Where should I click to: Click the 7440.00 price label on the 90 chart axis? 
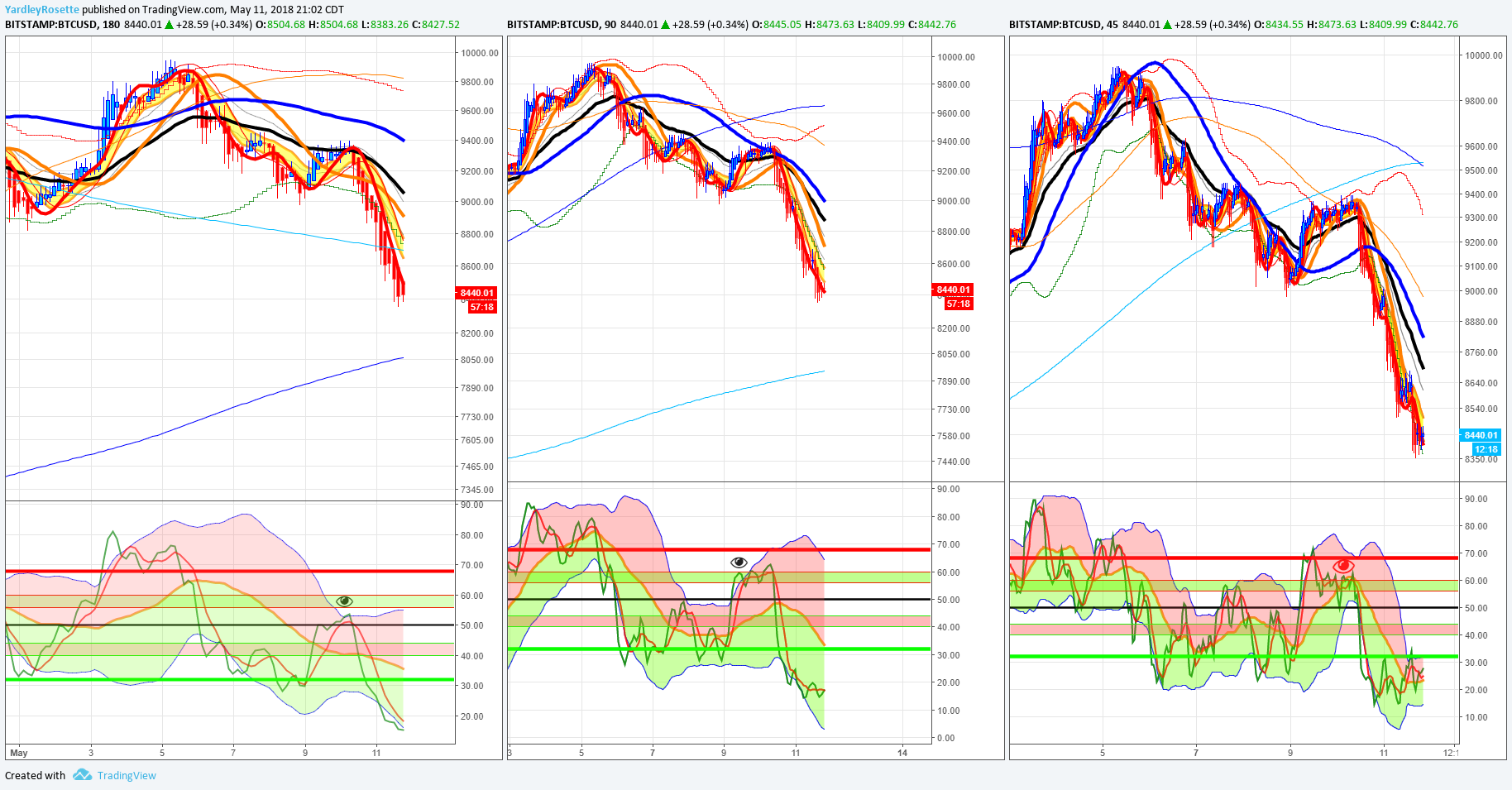coord(954,462)
